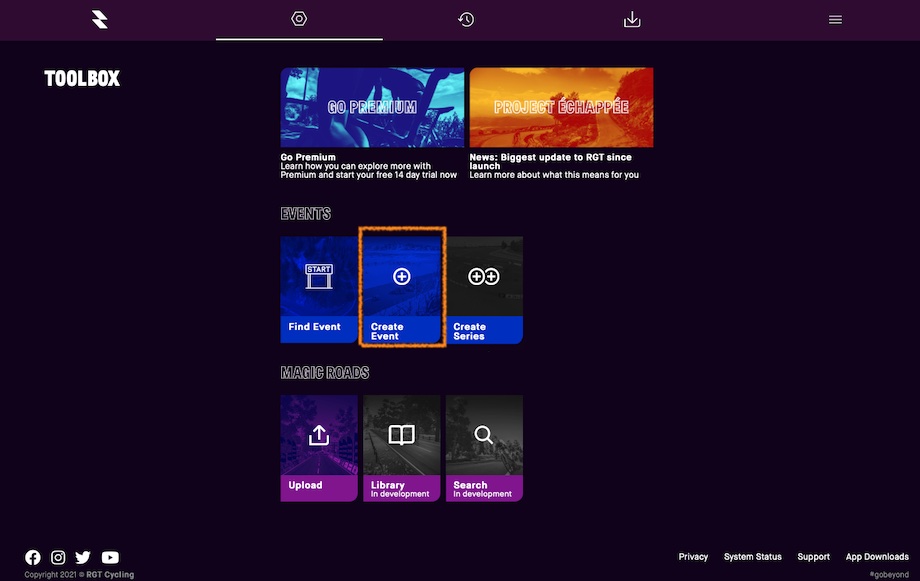Image resolution: width=920 pixels, height=581 pixels.
Task: Click the Project Échappée banner image
Action: [561, 107]
